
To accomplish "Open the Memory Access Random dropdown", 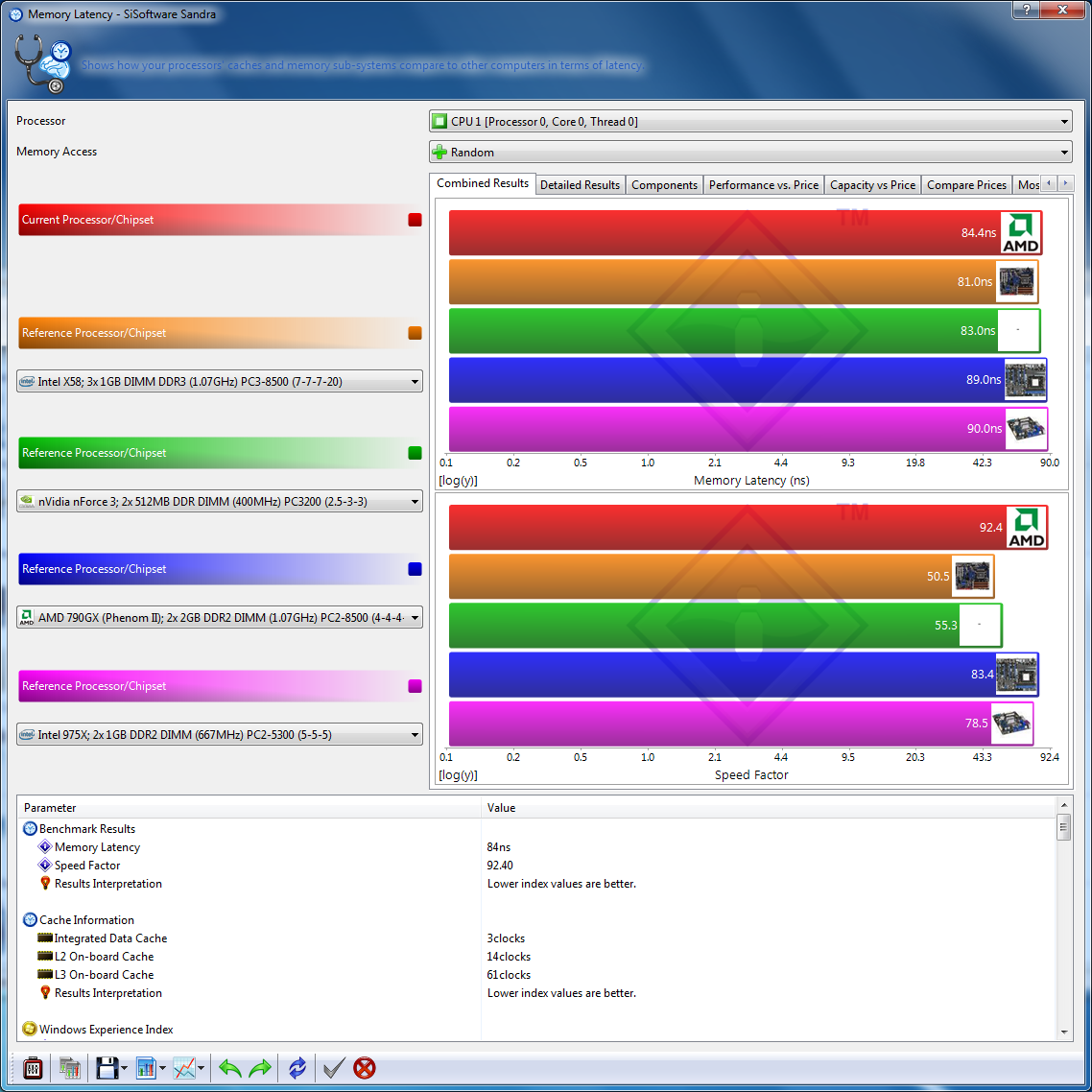I will pyautogui.click(x=750, y=153).
